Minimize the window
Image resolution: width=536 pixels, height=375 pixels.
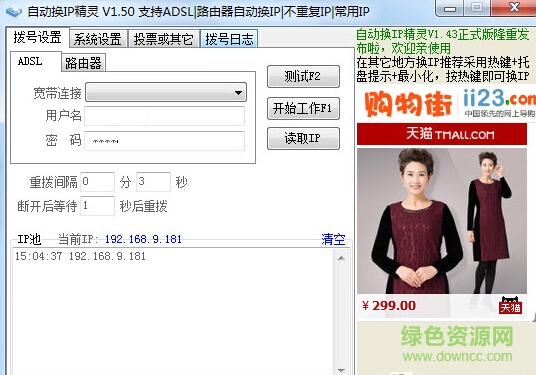(x=450, y=9)
